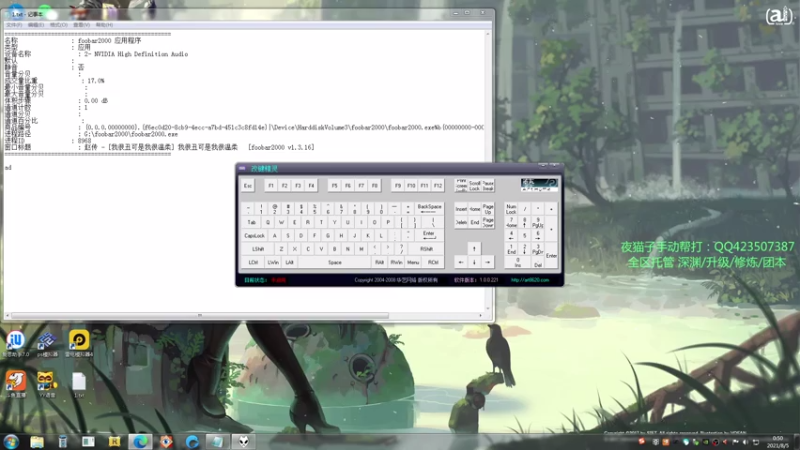Show the taskbar clock and date
The image size is (800, 450).
click(778, 442)
